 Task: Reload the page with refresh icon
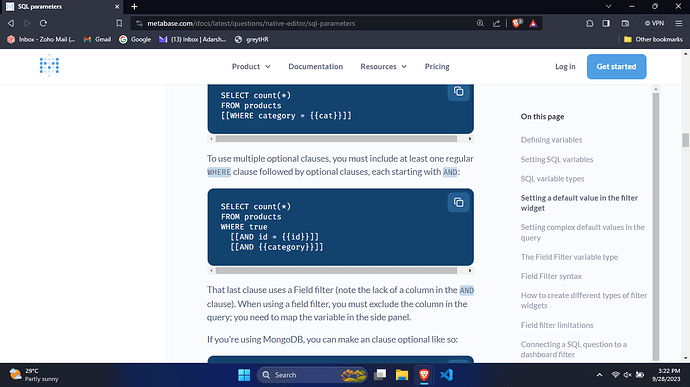coord(43,23)
